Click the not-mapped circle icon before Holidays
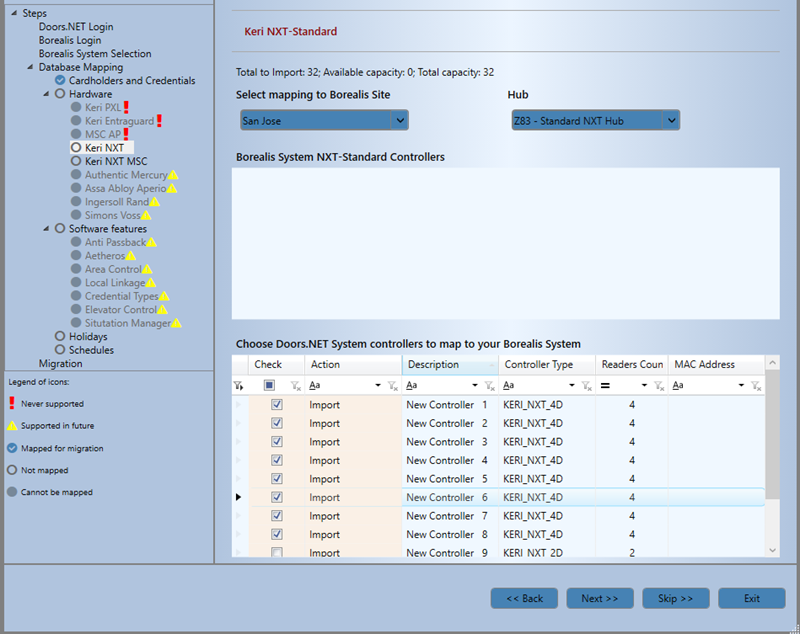The height and width of the screenshot is (634, 800). (x=60, y=336)
